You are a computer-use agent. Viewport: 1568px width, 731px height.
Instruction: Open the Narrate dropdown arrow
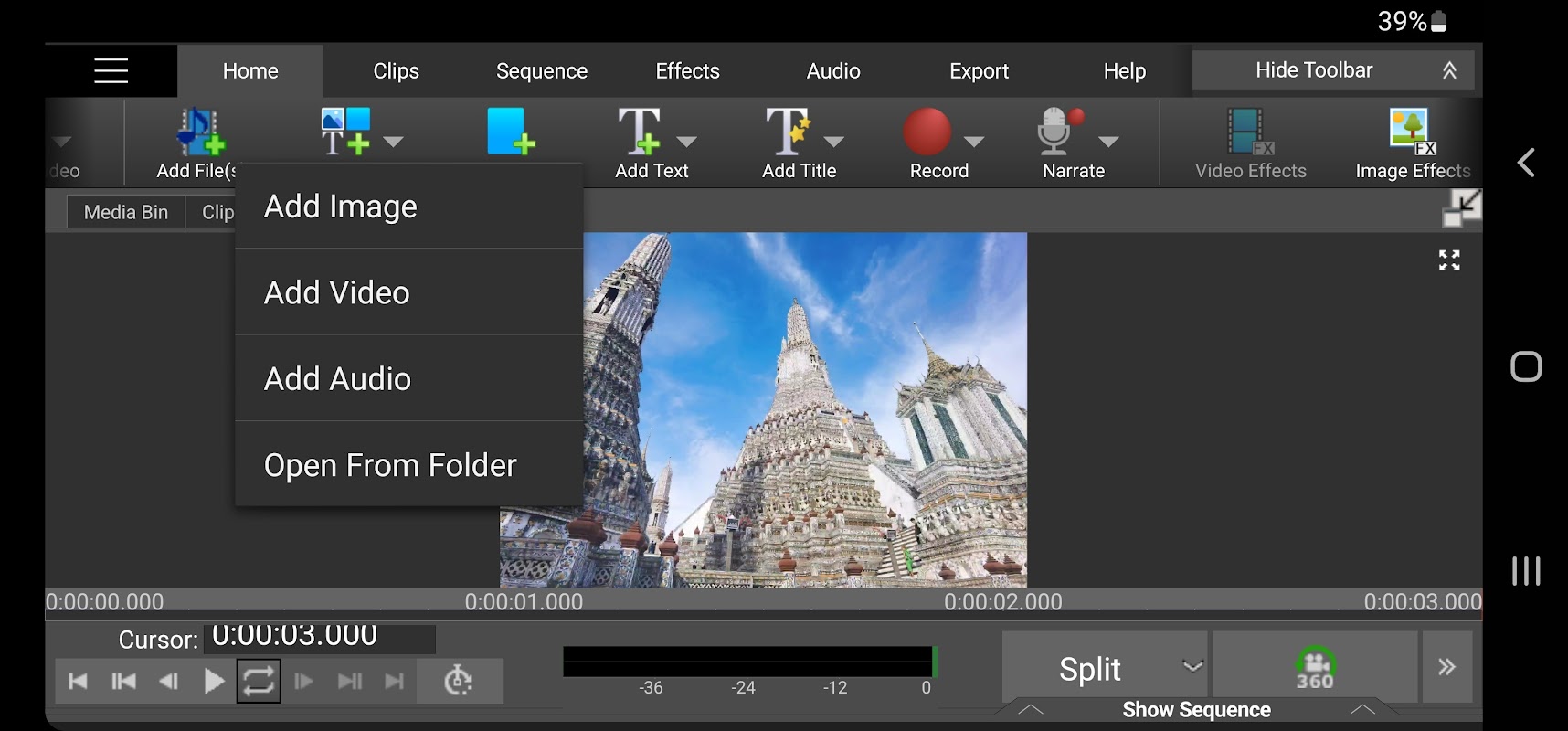pyautogui.click(x=1108, y=142)
